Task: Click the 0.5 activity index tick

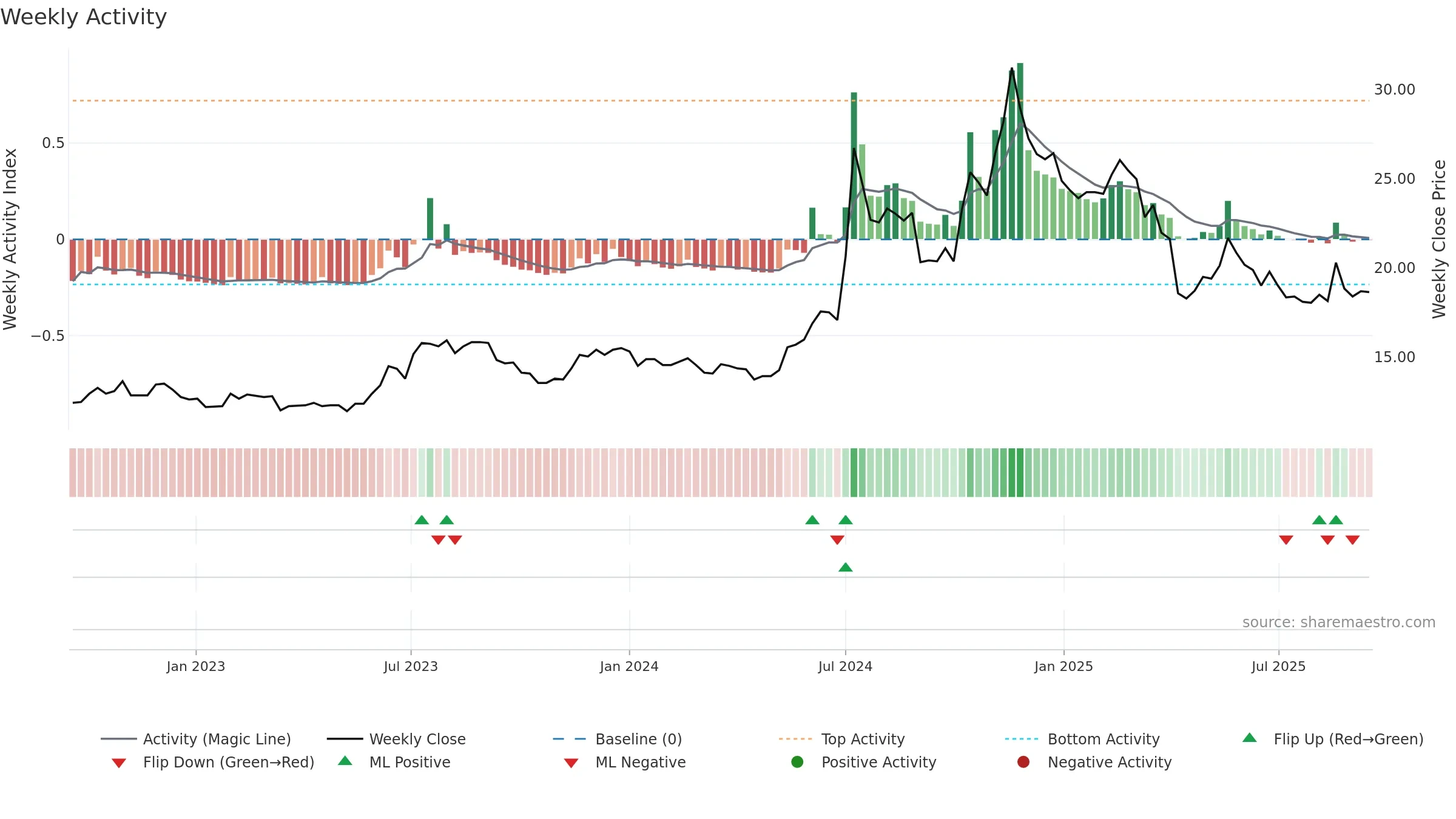Action: 53,143
